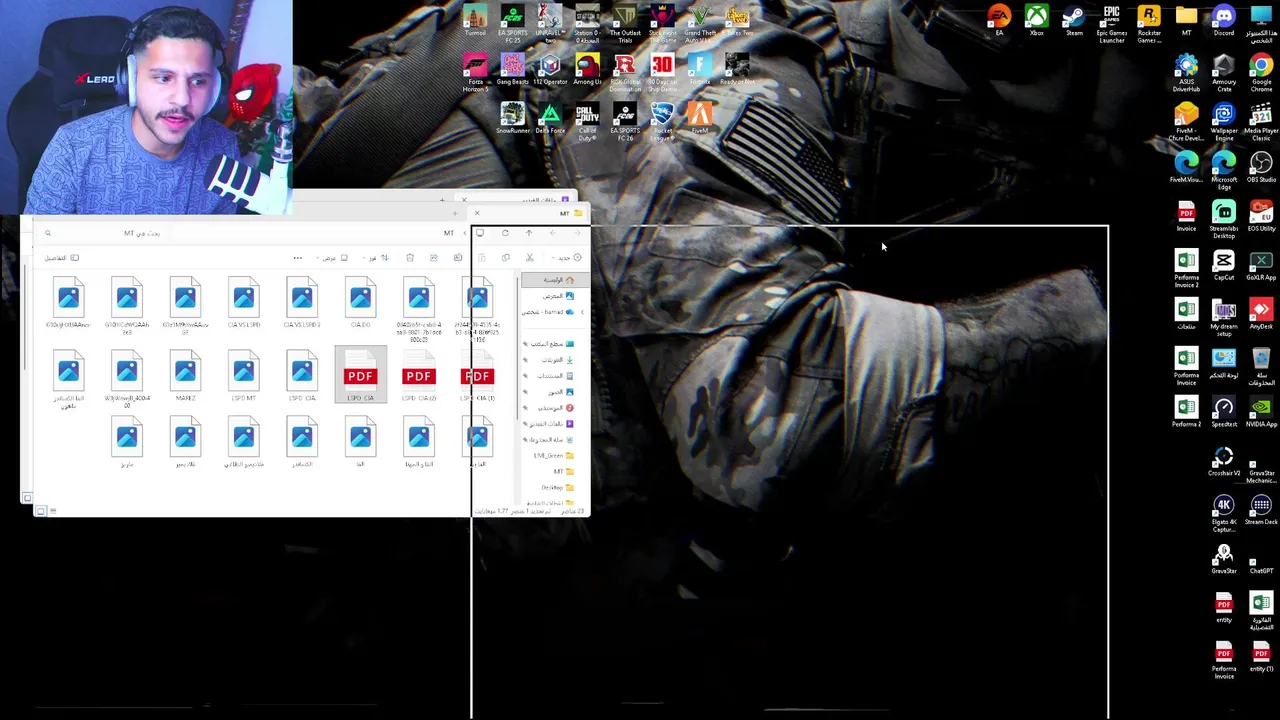Select the Home item in navigation pane
Image resolution: width=1280 pixels, height=720 pixels.
[554, 280]
